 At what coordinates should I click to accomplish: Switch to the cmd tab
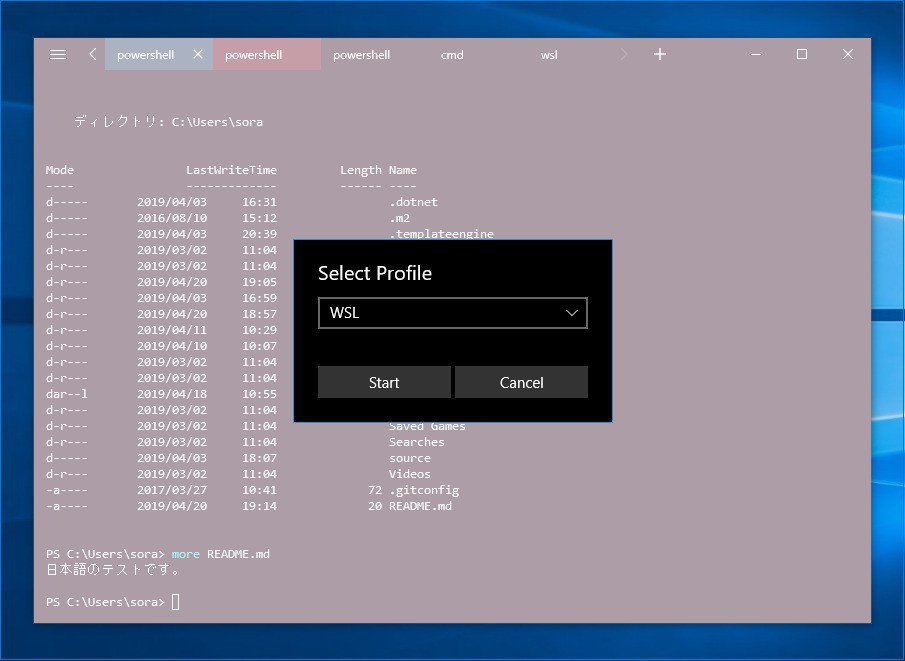tap(452, 55)
